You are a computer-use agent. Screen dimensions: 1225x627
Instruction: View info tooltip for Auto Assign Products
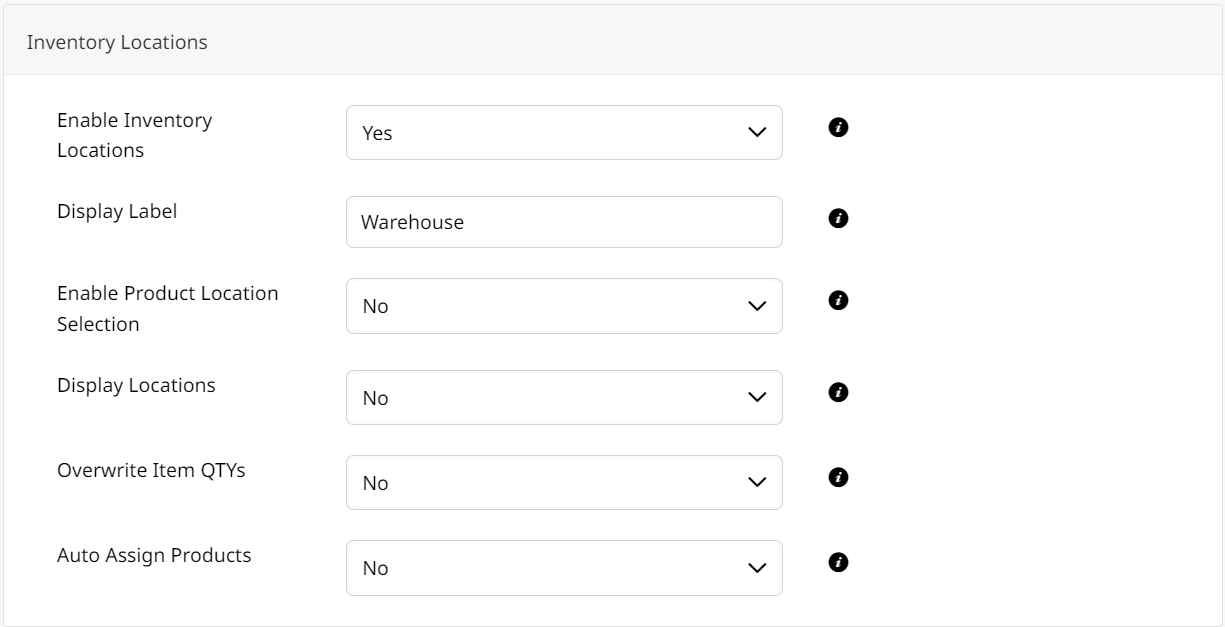837,562
